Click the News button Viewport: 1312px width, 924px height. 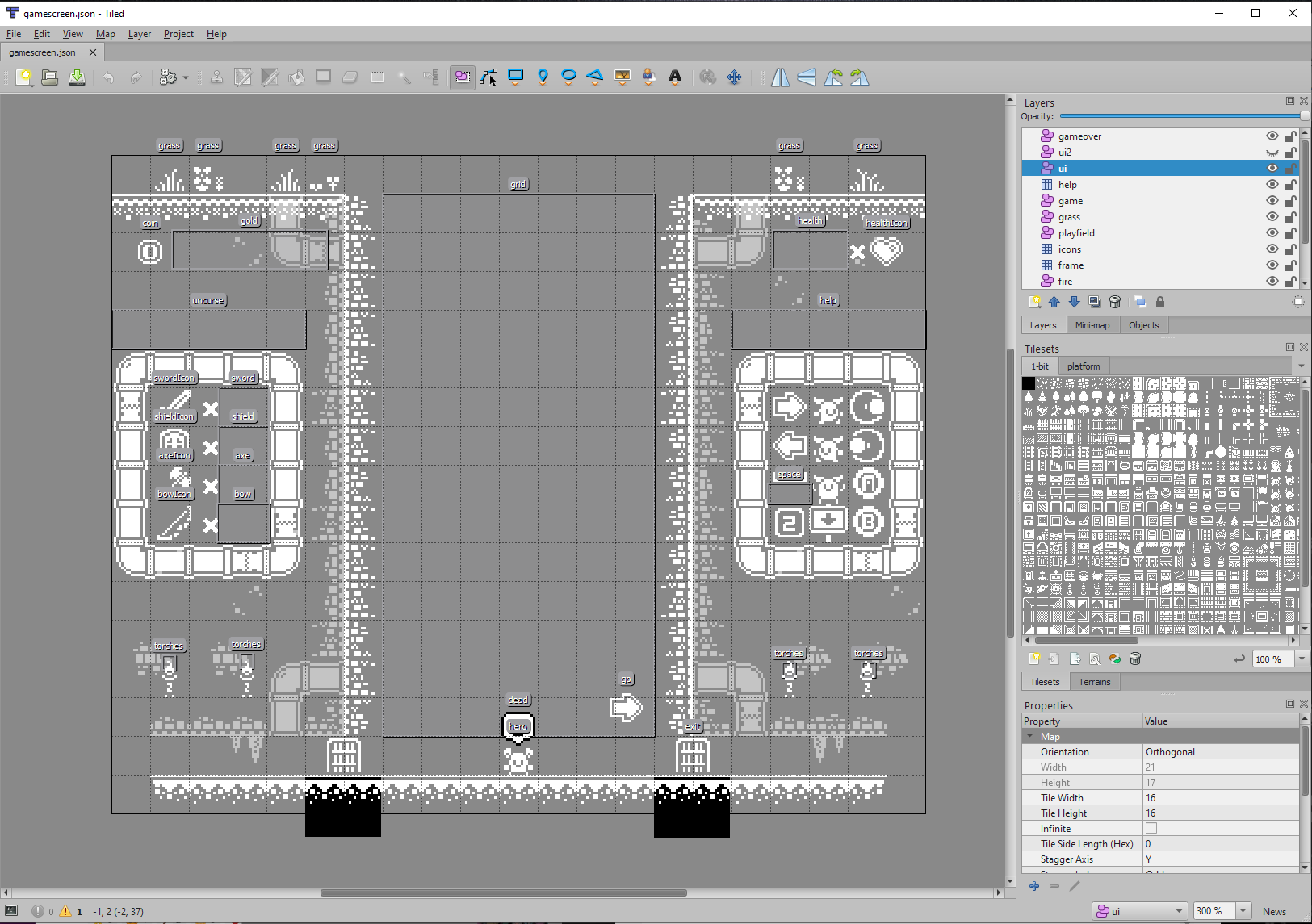pyautogui.click(x=1274, y=911)
